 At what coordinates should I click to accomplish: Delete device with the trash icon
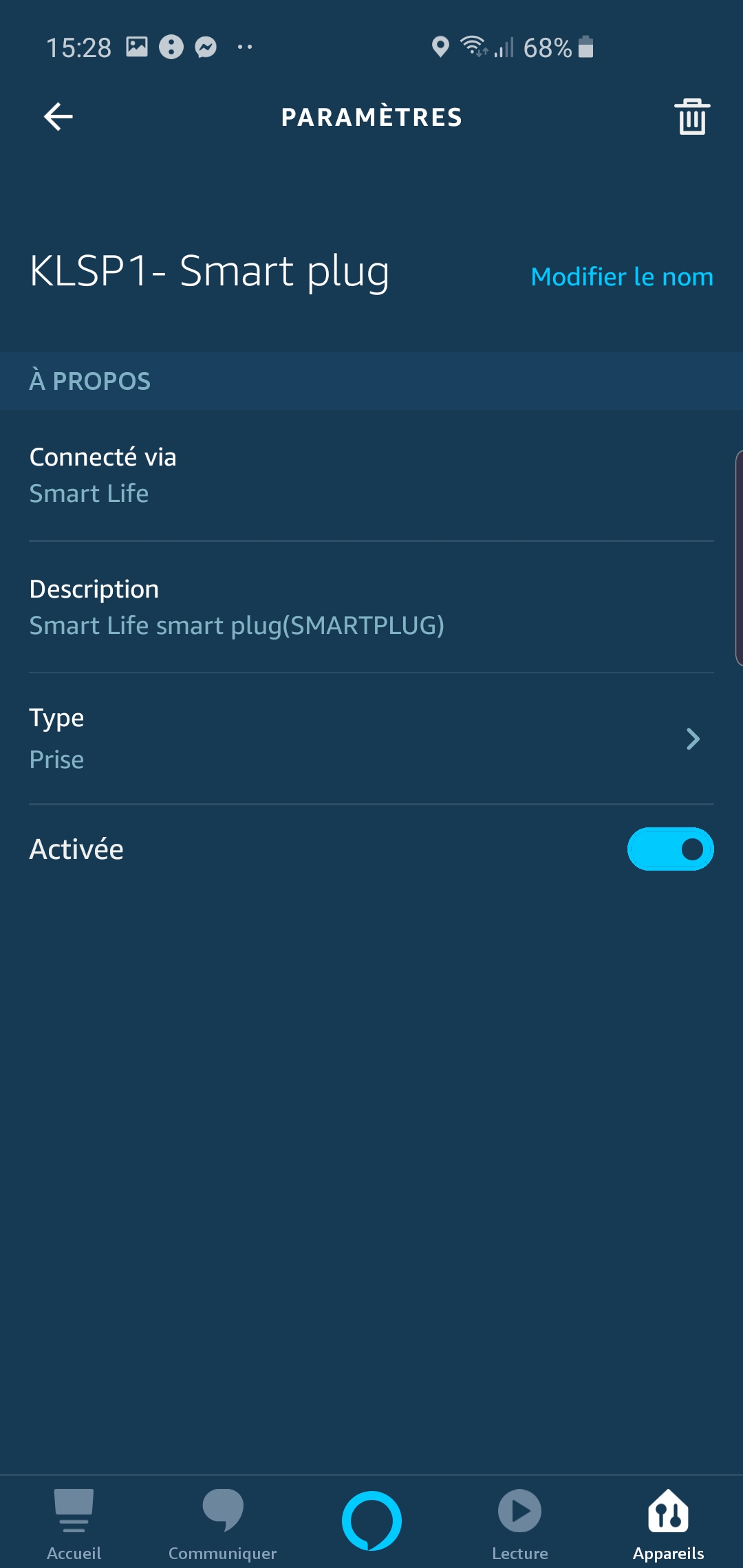pos(692,116)
